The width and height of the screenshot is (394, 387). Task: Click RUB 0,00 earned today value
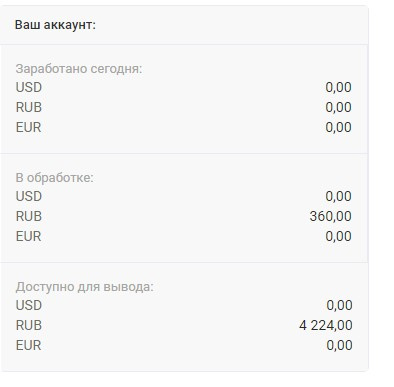tap(338, 107)
